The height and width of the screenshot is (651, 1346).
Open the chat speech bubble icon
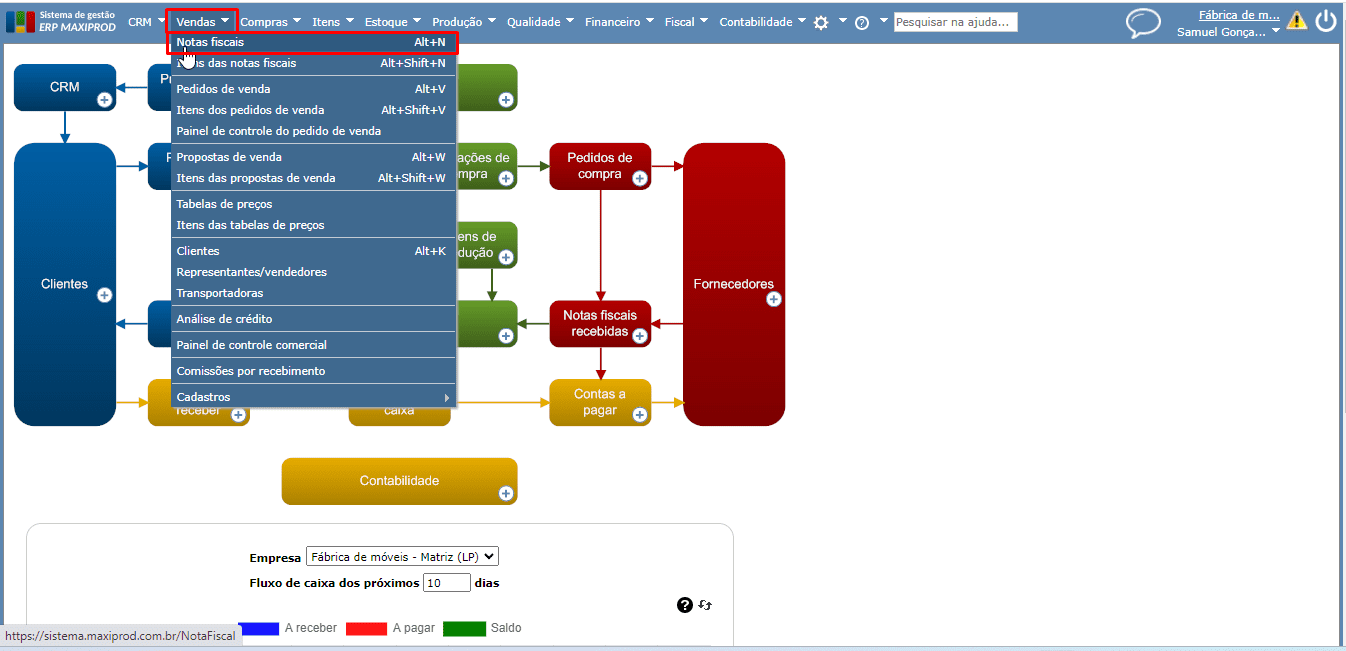click(1143, 23)
